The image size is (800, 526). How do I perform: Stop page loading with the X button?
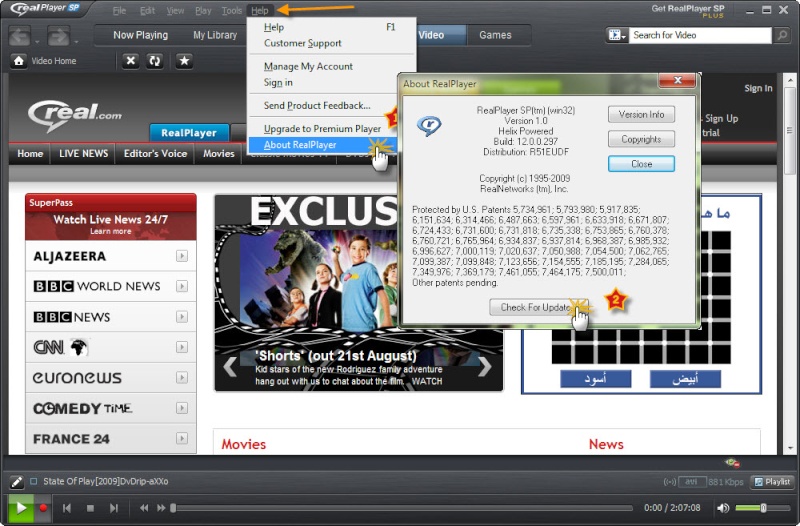pos(131,61)
